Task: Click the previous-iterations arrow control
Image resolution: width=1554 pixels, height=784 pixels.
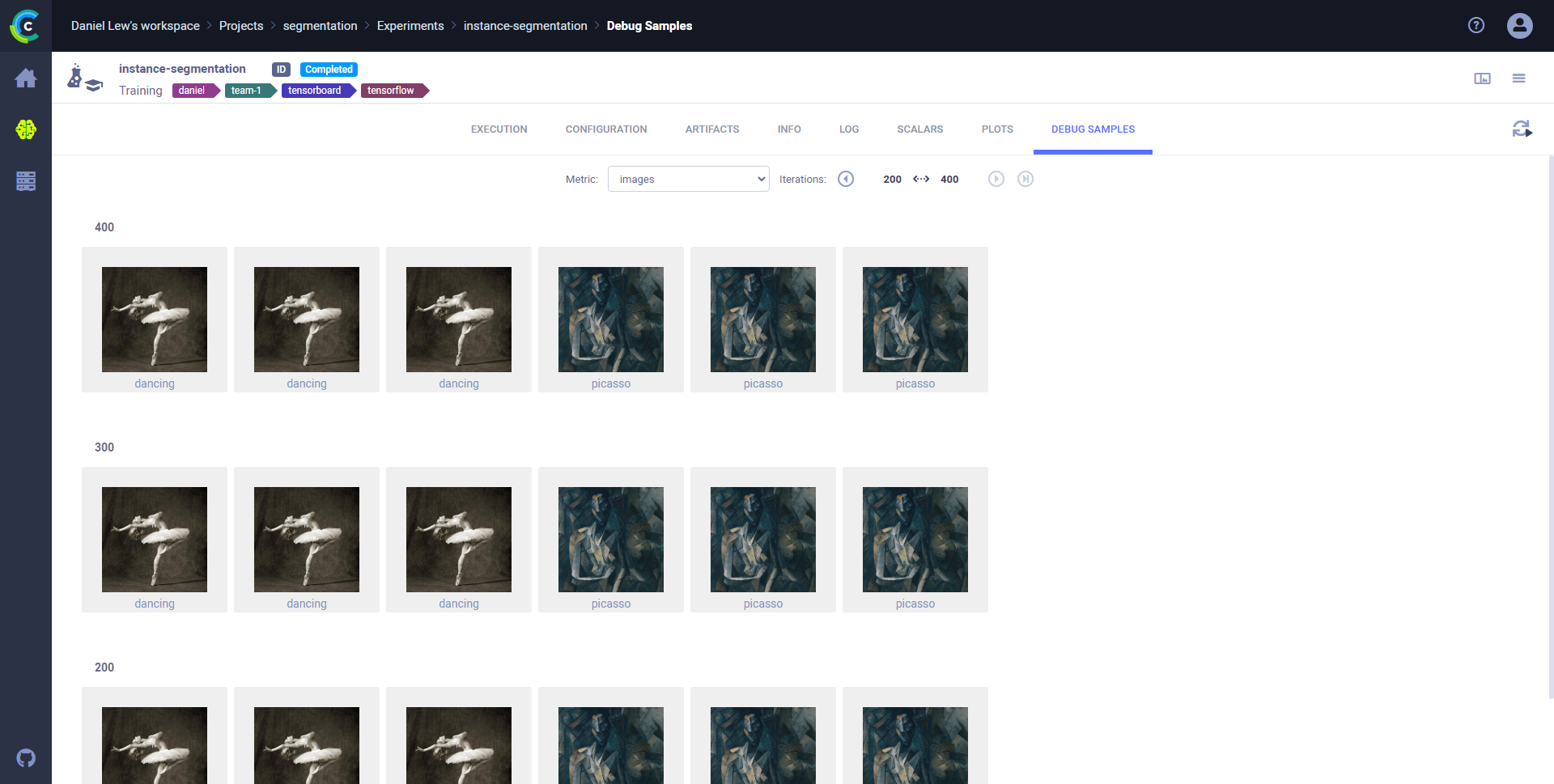Action: click(846, 179)
